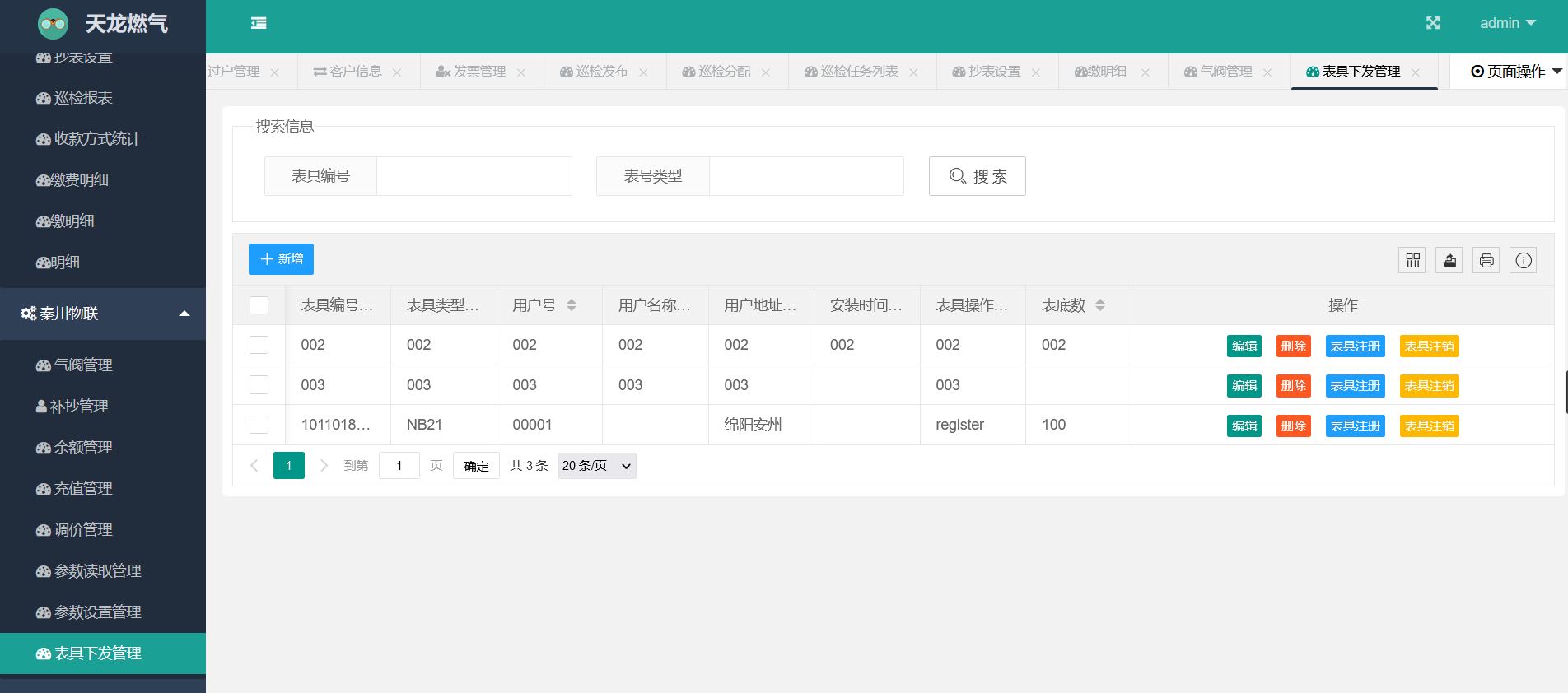1568x693 pixels.
Task: Check the row 003 checkbox
Action: (x=259, y=385)
